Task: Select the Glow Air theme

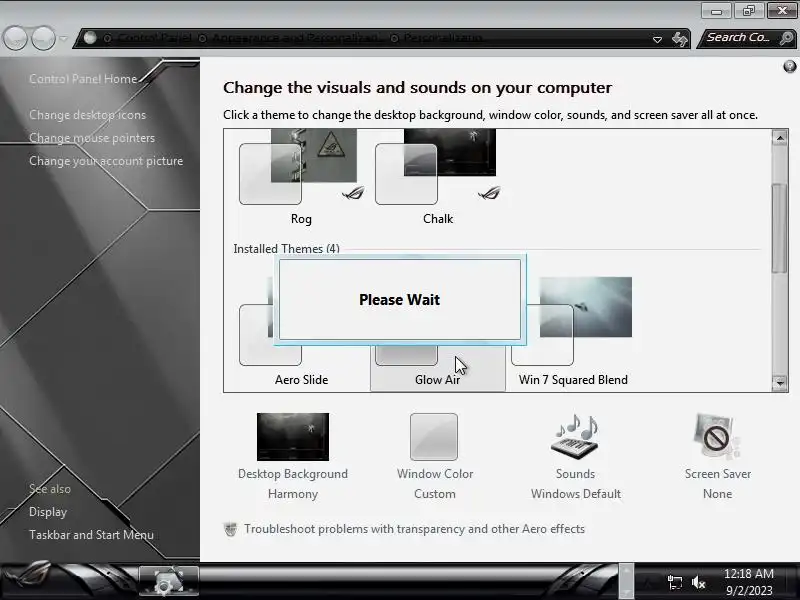Action: [438, 368]
